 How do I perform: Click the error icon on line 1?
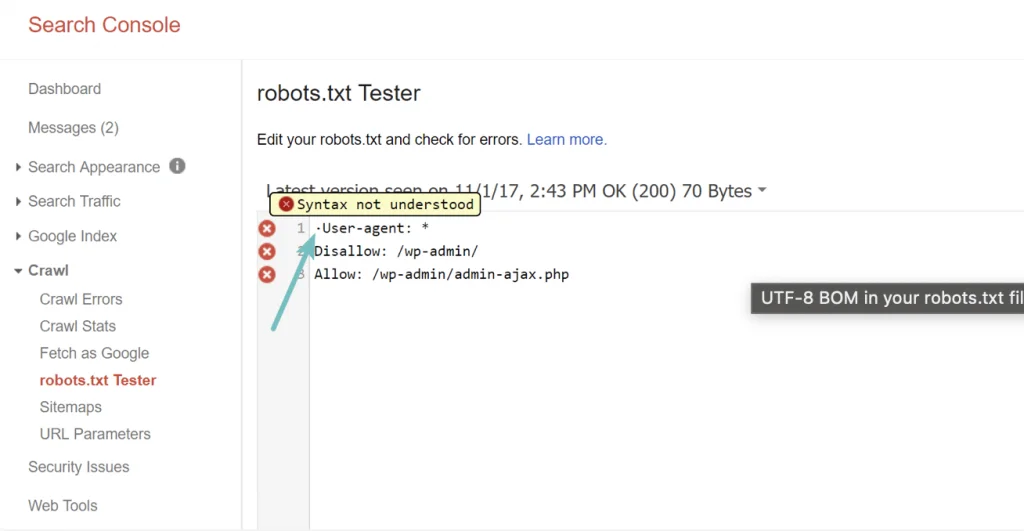(267, 229)
